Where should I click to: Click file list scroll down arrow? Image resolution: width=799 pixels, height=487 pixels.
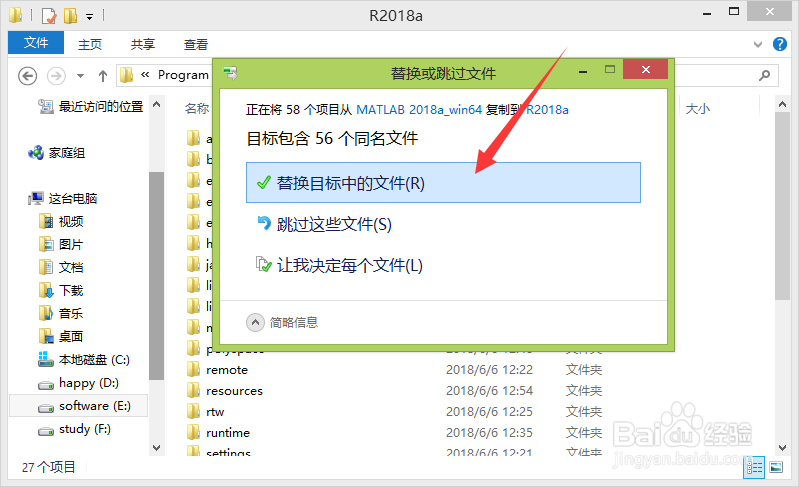point(782,448)
